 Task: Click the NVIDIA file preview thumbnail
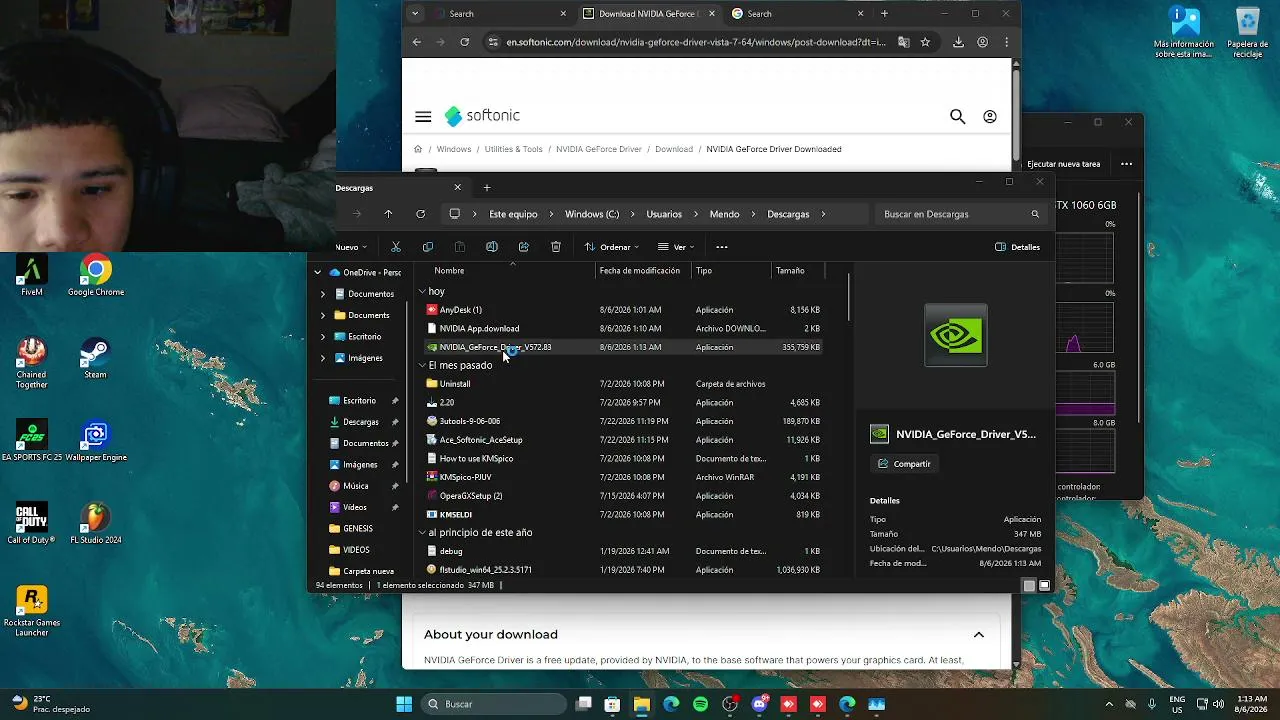coord(956,335)
